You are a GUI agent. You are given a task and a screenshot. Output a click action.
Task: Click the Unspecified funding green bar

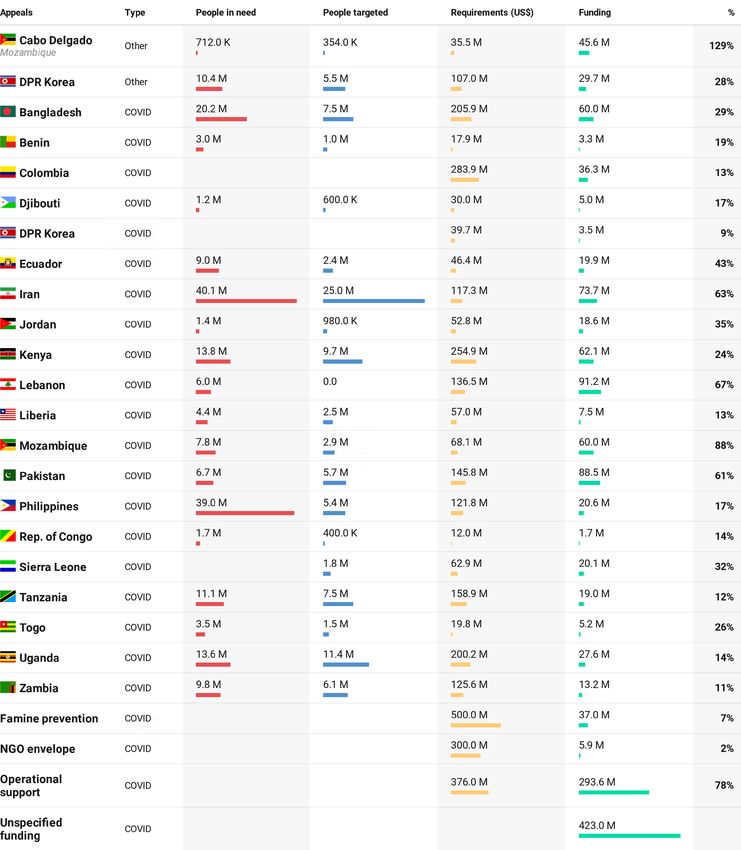pos(629,836)
